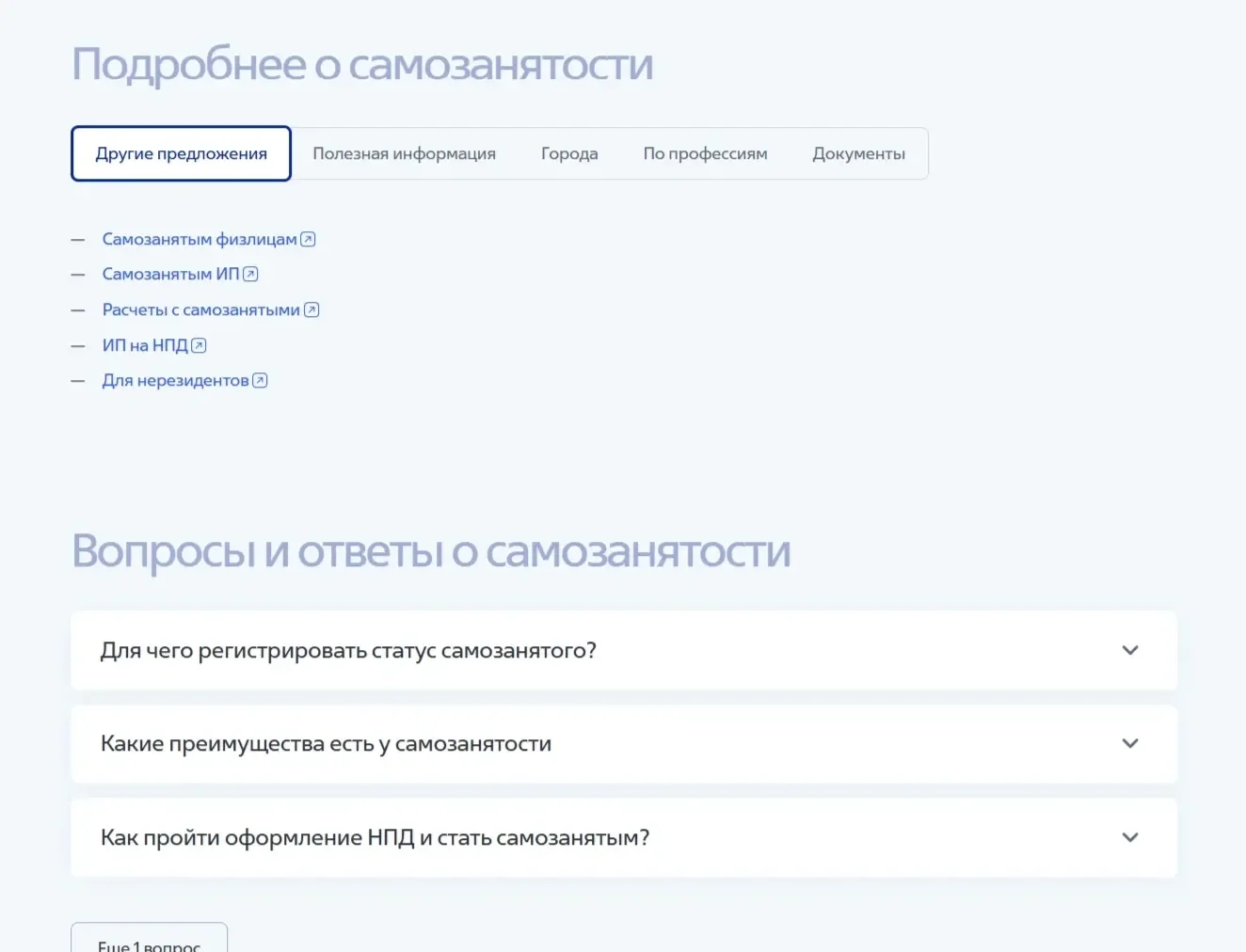Click question text Как пройти оформление НПД
This screenshot has width=1246, height=952.
pyautogui.click(x=375, y=838)
